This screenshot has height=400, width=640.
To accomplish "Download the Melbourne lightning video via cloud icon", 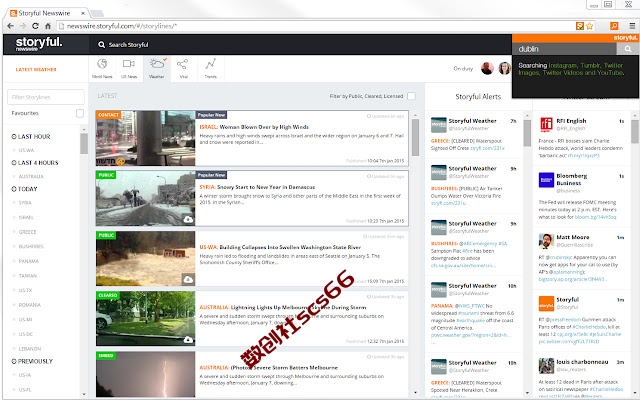I will 188,340.
